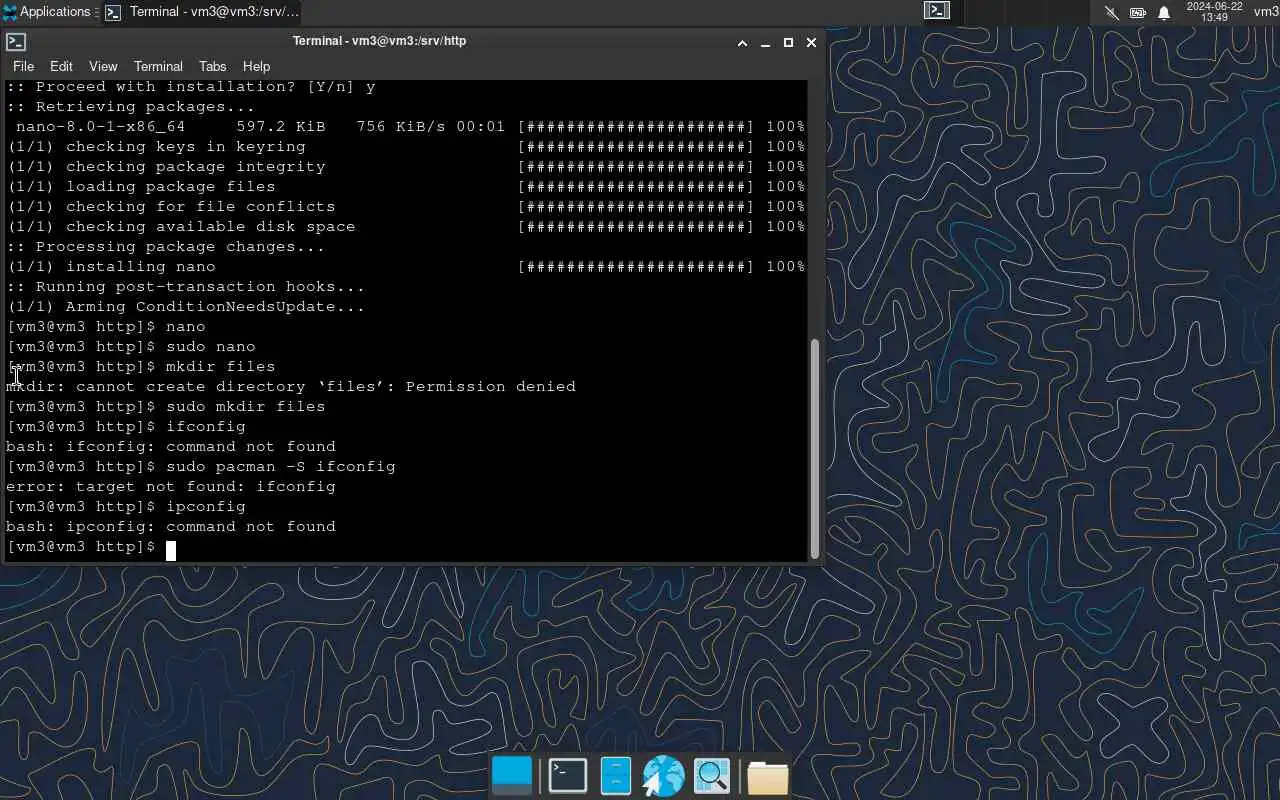Image resolution: width=1280 pixels, height=800 pixels.
Task: Click the 'bash: ifconfig: command not found' line
Action: 171,446
